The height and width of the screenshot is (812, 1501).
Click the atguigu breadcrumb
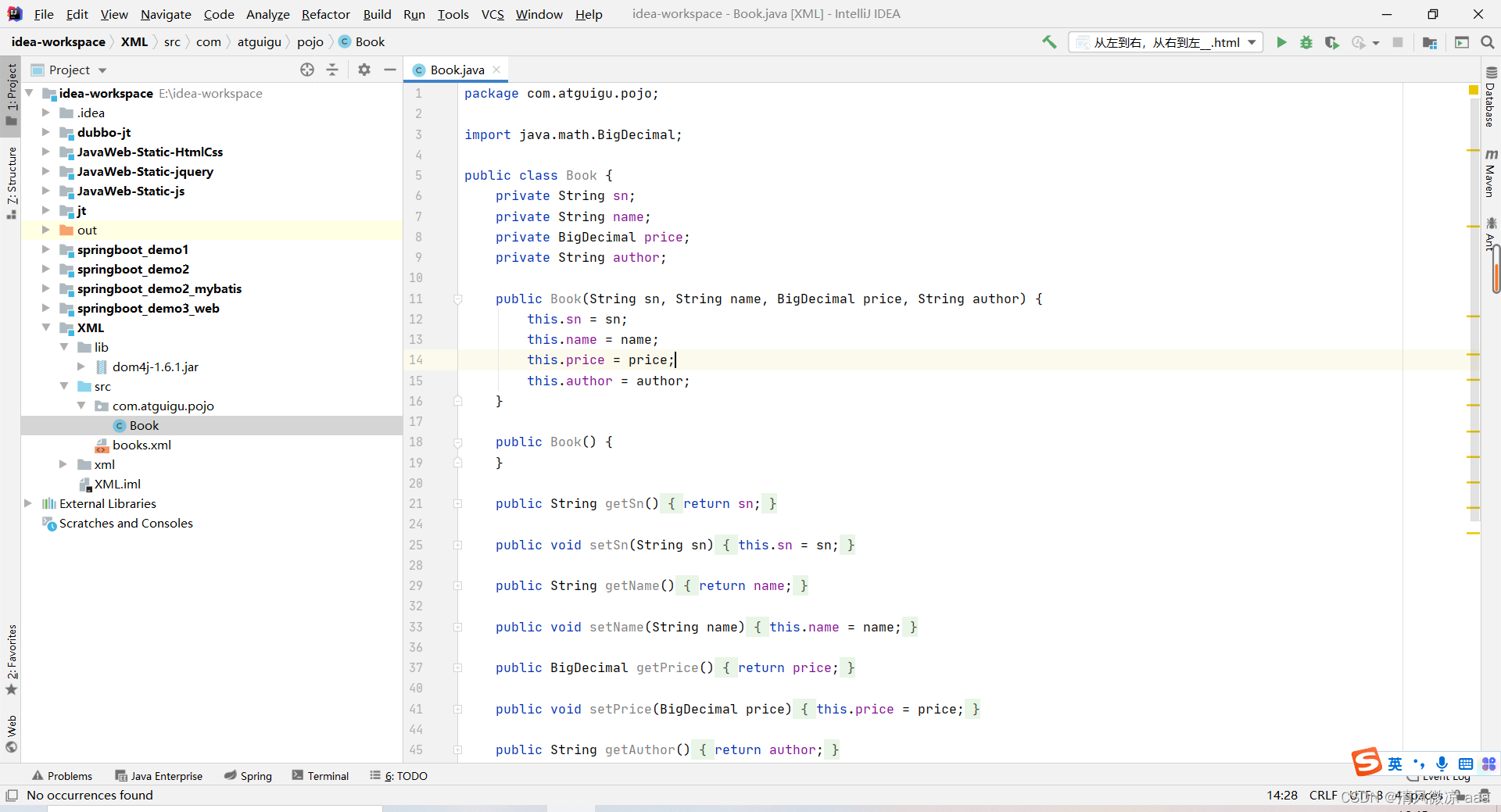click(x=259, y=42)
